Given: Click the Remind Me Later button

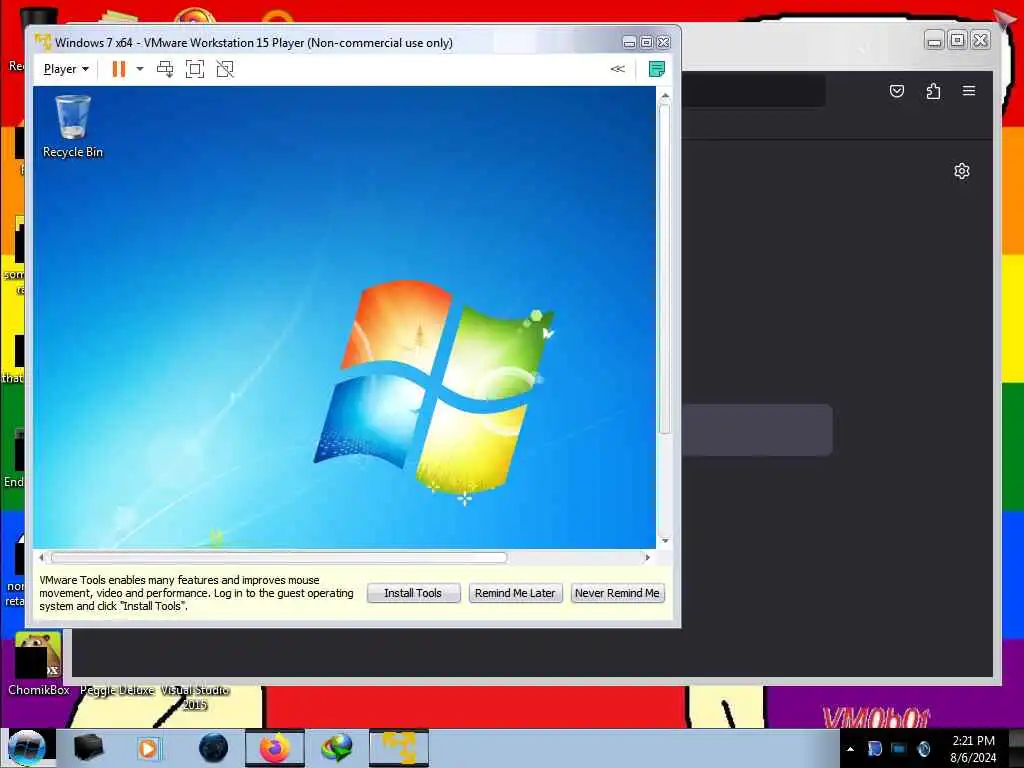Looking at the screenshot, I should [515, 593].
